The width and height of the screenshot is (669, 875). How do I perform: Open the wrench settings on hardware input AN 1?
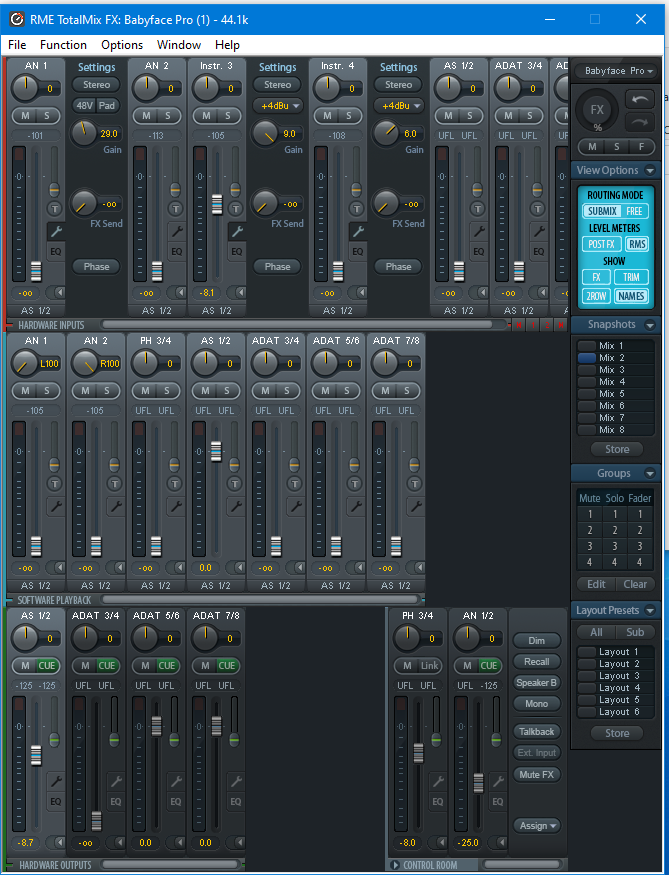coord(56,231)
